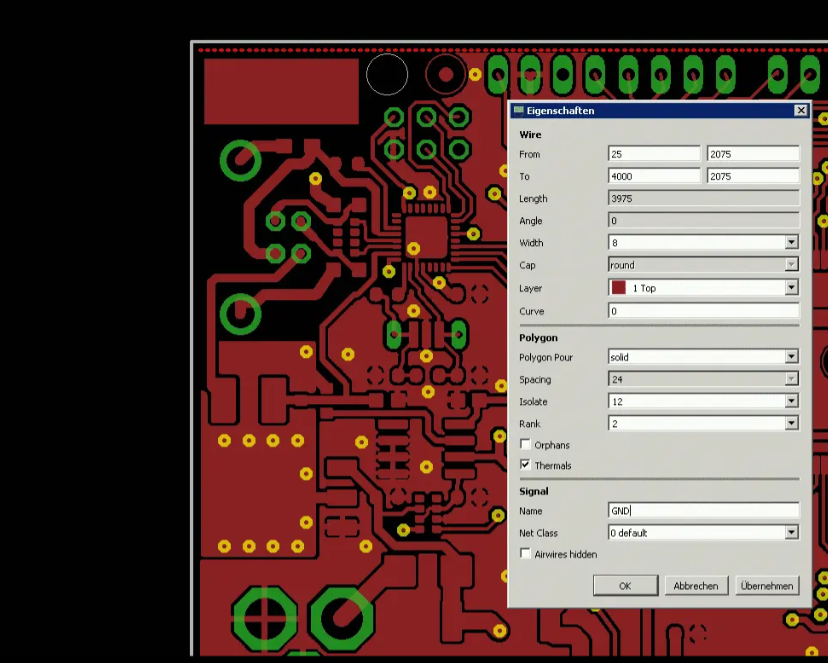Select the large red rectangular copper pad
The image size is (828, 663).
pyautogui.click(x=281, y=91)
